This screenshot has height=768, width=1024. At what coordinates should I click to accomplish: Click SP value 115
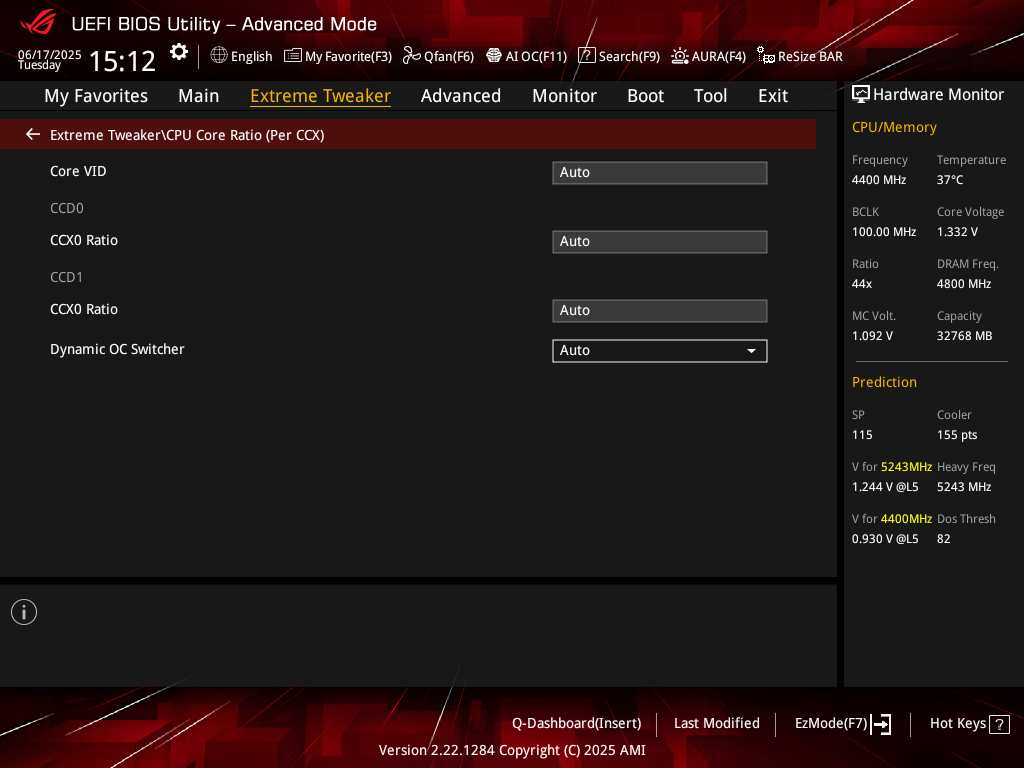point(861,435)
